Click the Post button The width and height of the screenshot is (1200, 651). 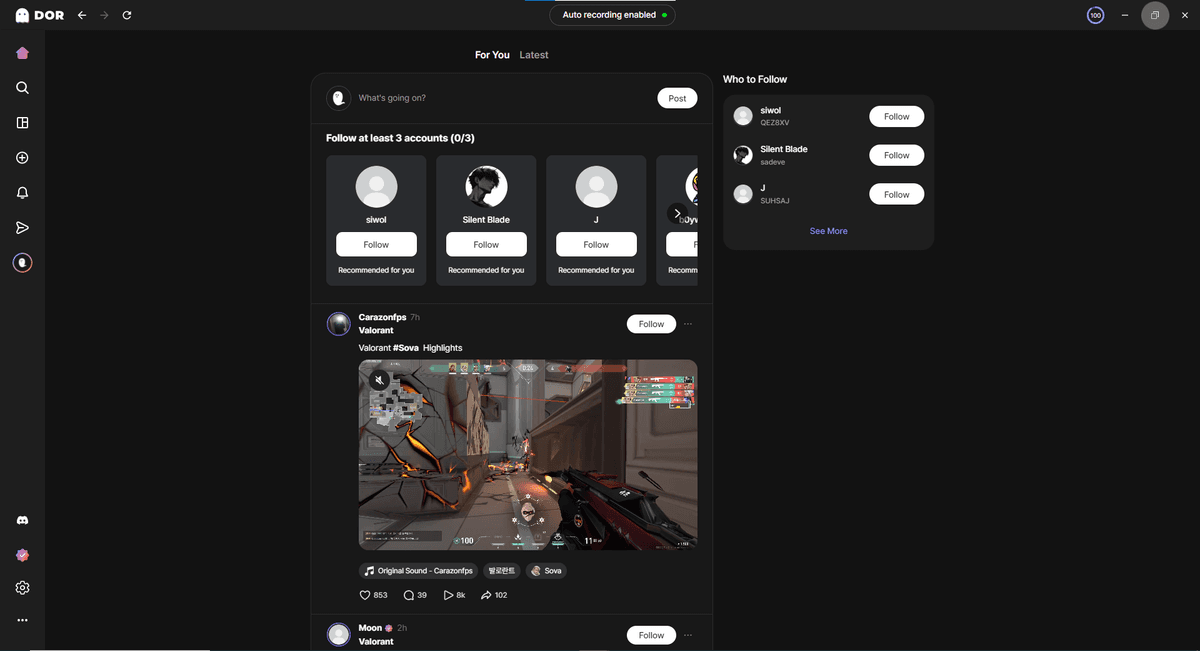tap(677, 98)
